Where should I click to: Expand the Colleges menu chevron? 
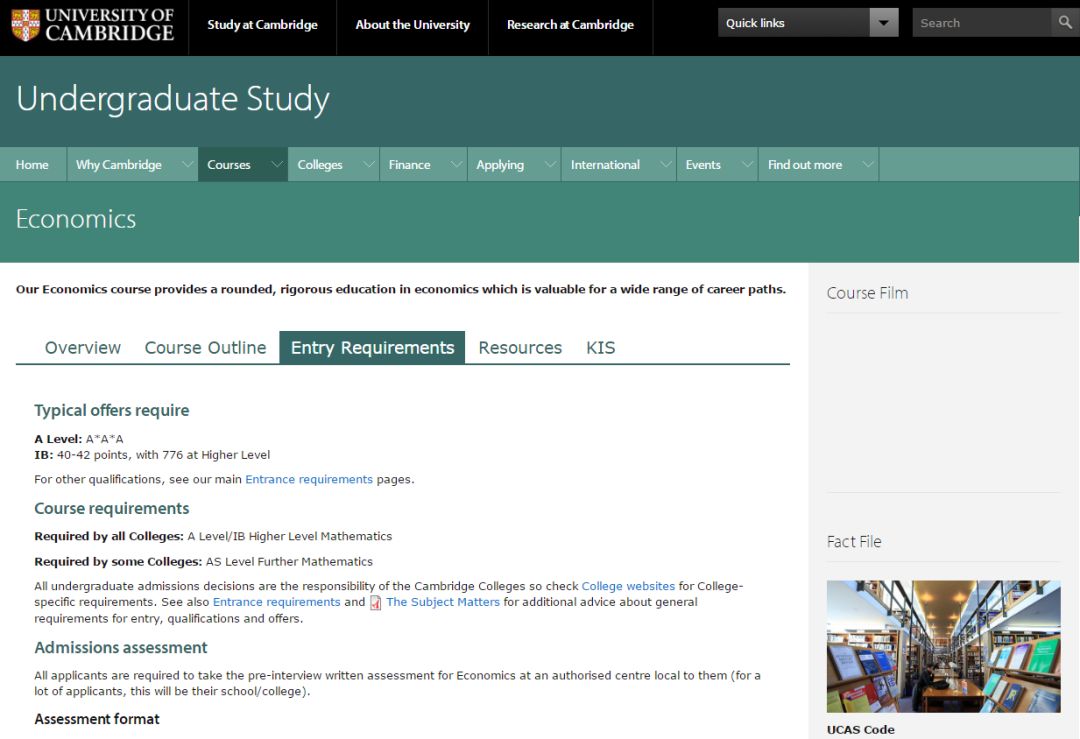[368, 165]
